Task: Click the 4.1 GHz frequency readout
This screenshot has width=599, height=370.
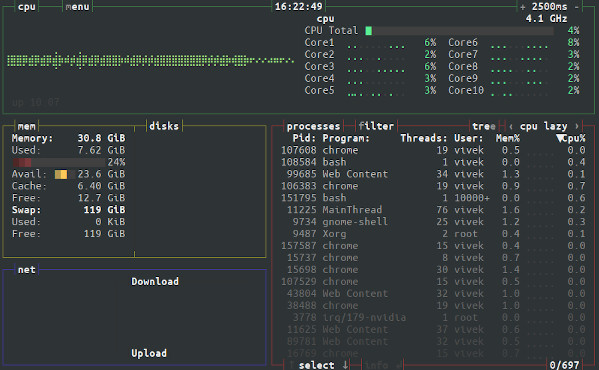Action: pyautogui.click(x=546, y=19)
